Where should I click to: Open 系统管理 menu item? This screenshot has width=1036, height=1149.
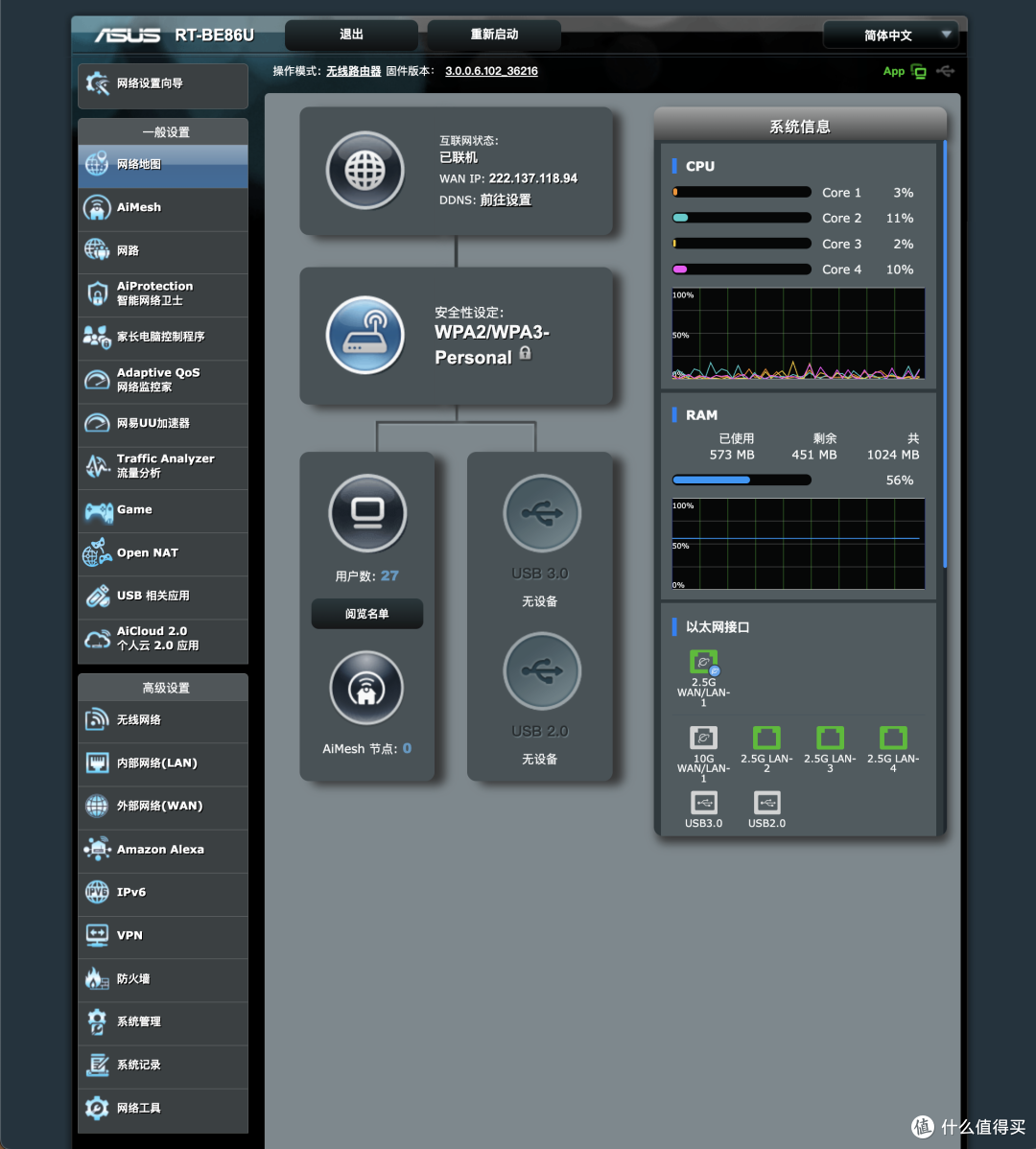163,1022
